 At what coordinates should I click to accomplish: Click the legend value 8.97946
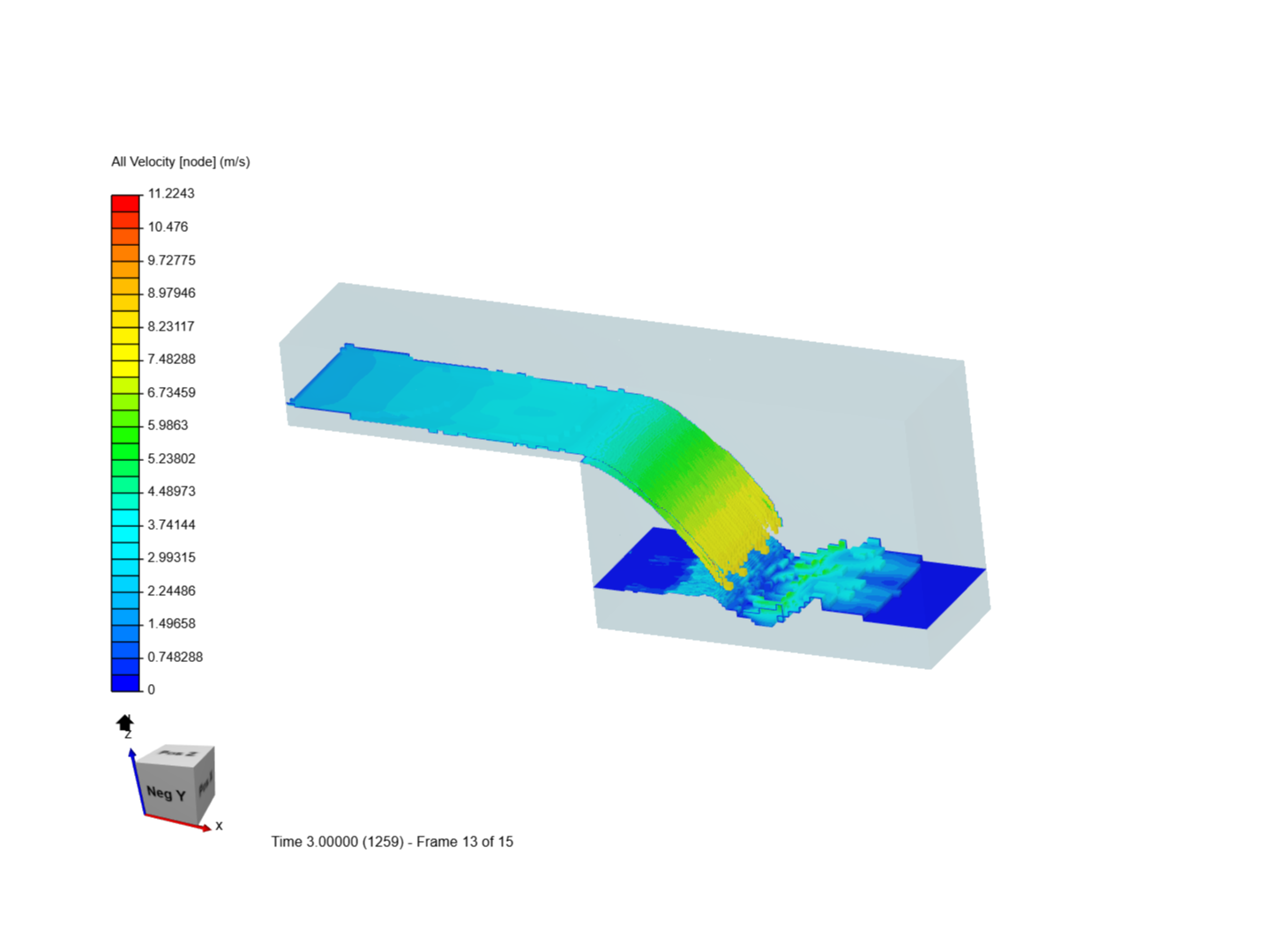[x=171, y=293]
